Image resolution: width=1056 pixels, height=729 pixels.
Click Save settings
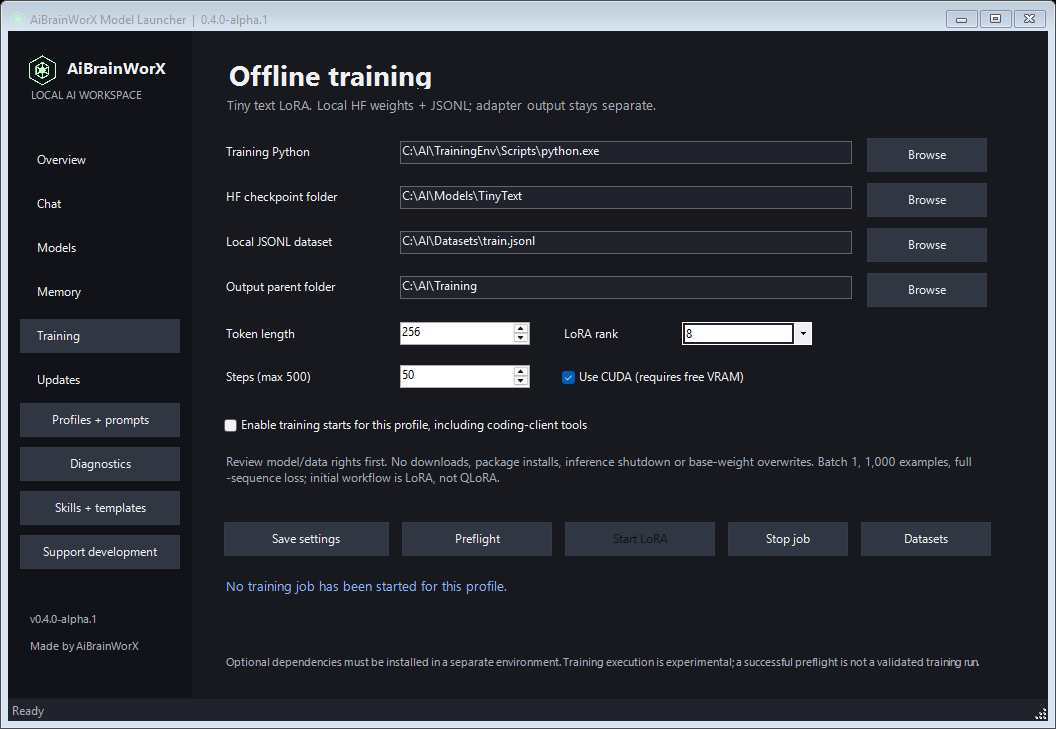306,539
